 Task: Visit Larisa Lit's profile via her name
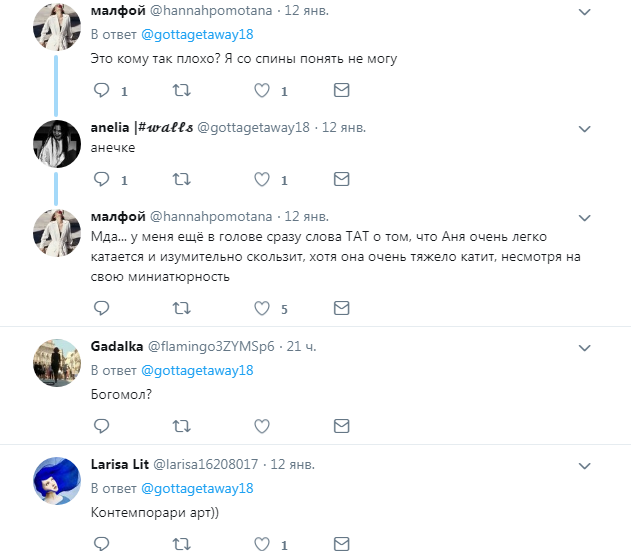(x=118, y=464)
